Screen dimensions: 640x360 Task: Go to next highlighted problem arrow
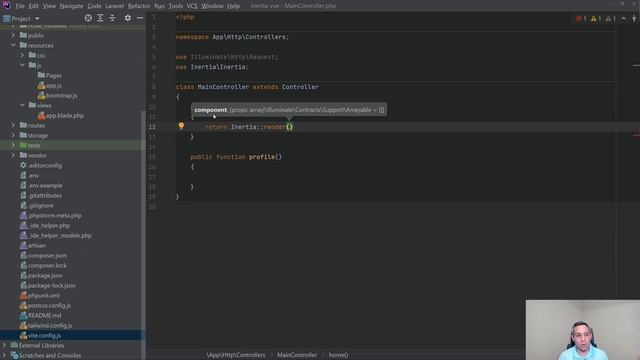click(x=634, y=18)
